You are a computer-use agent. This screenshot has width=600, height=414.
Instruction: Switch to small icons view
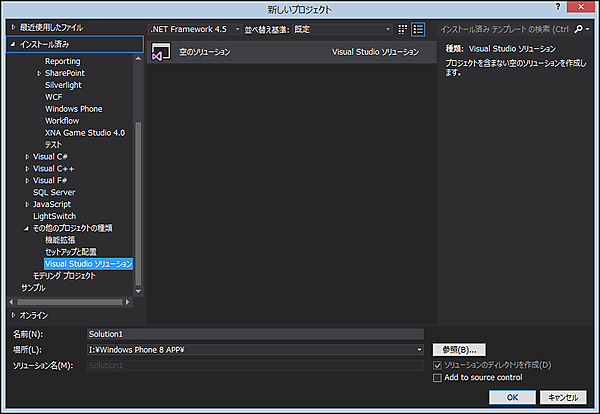403,30
